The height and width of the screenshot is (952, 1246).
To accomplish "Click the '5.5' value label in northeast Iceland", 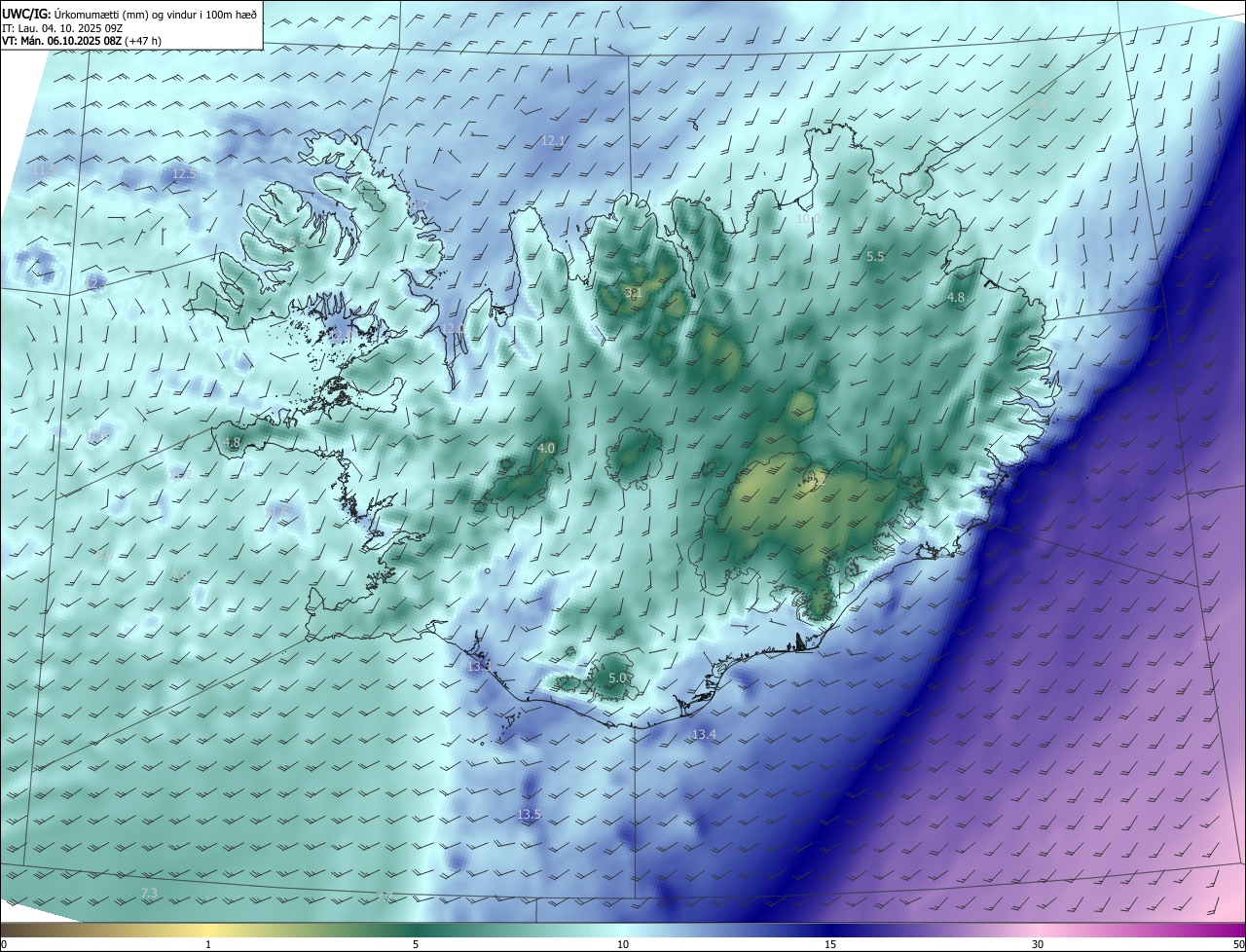I will [875, 256].
